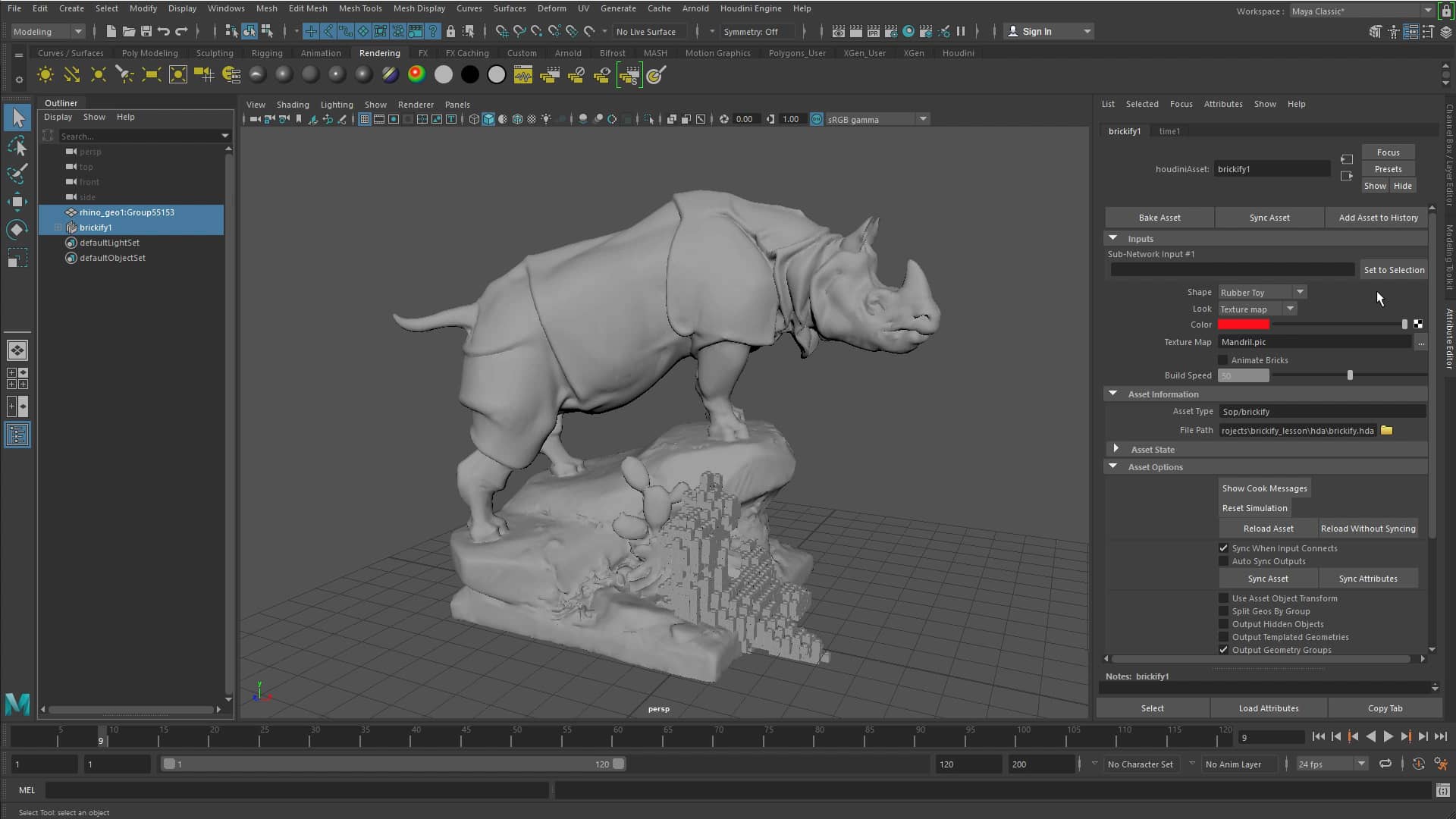The width and height of the screenshot is (1456, 819).
Task: Create a point light from the Rendering shelf
Action: click(98, 74)
